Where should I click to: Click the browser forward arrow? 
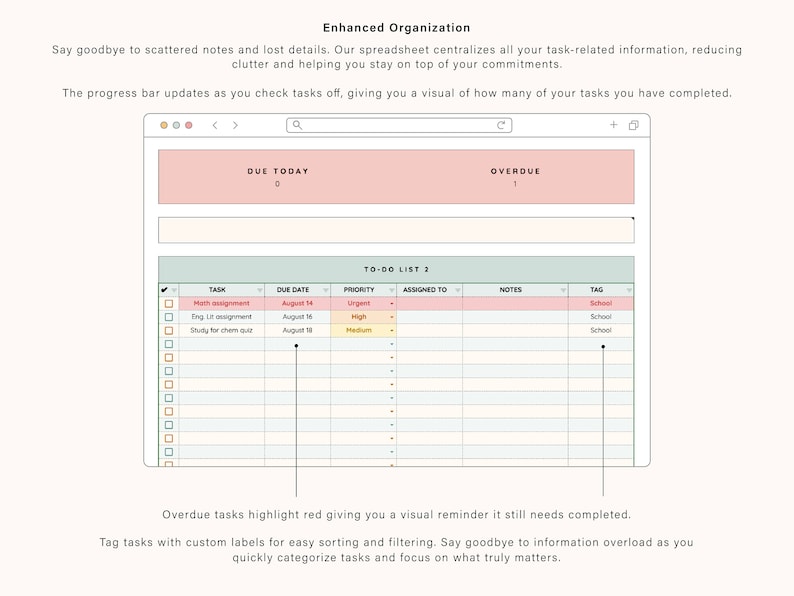point(235,125)
